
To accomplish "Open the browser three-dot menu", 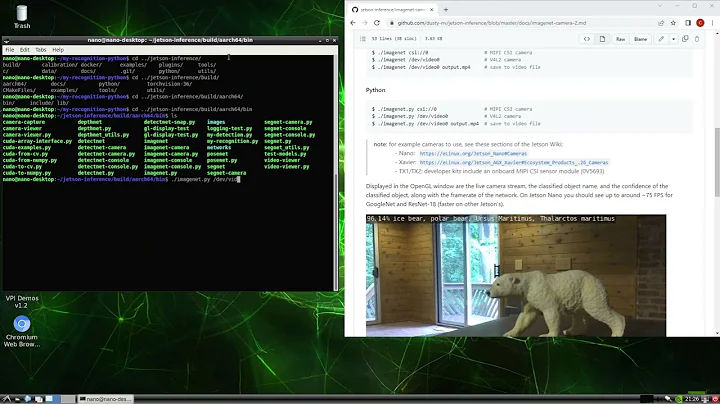I will 712,23.
